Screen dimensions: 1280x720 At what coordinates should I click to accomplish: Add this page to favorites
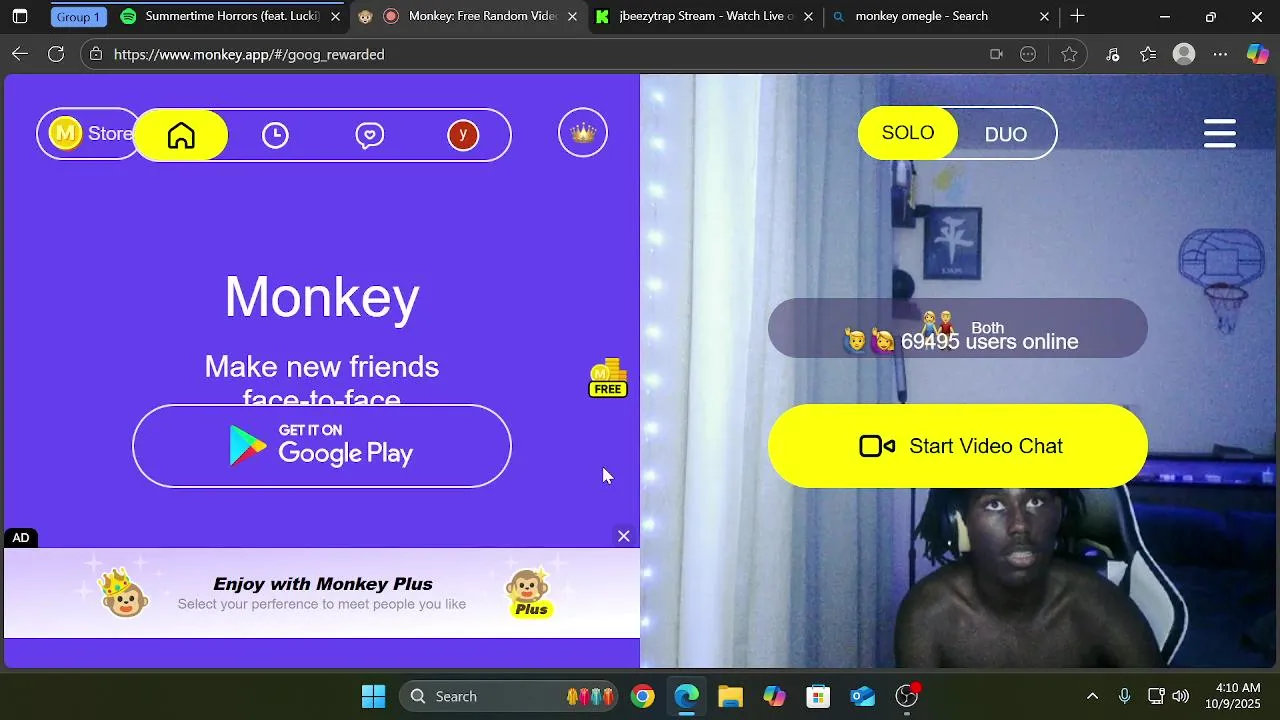point(1069,55)
